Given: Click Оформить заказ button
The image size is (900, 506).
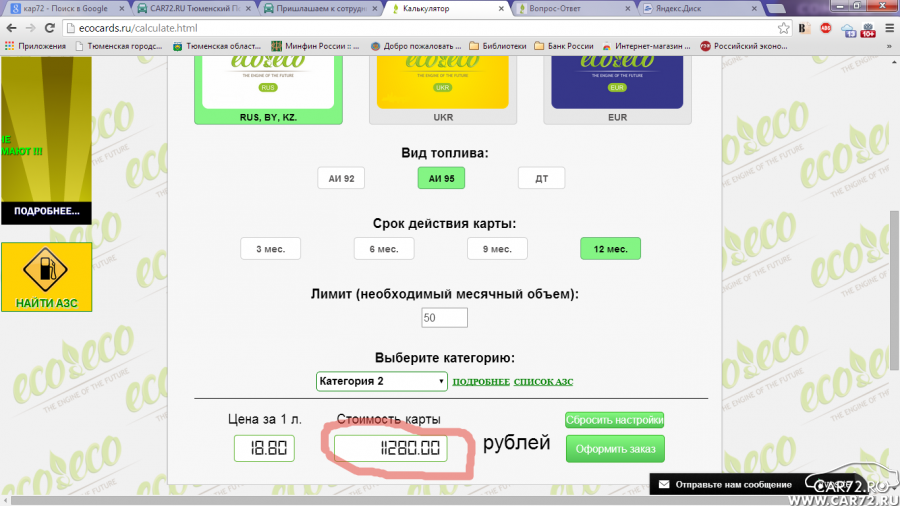Looking at the screenshot, I should pyautogui.click(x=615, y=449).
